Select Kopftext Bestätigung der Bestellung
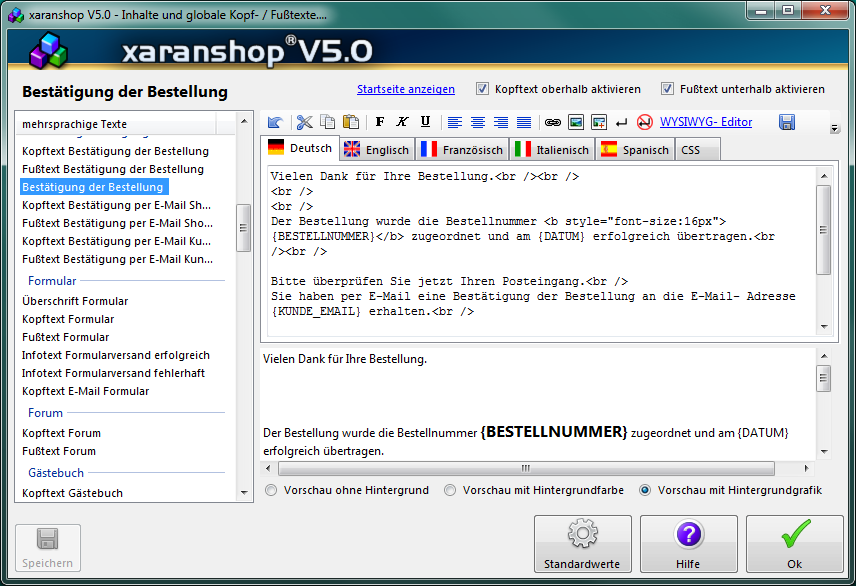Viewport: 856px width, 586px height. pos(115,151)
